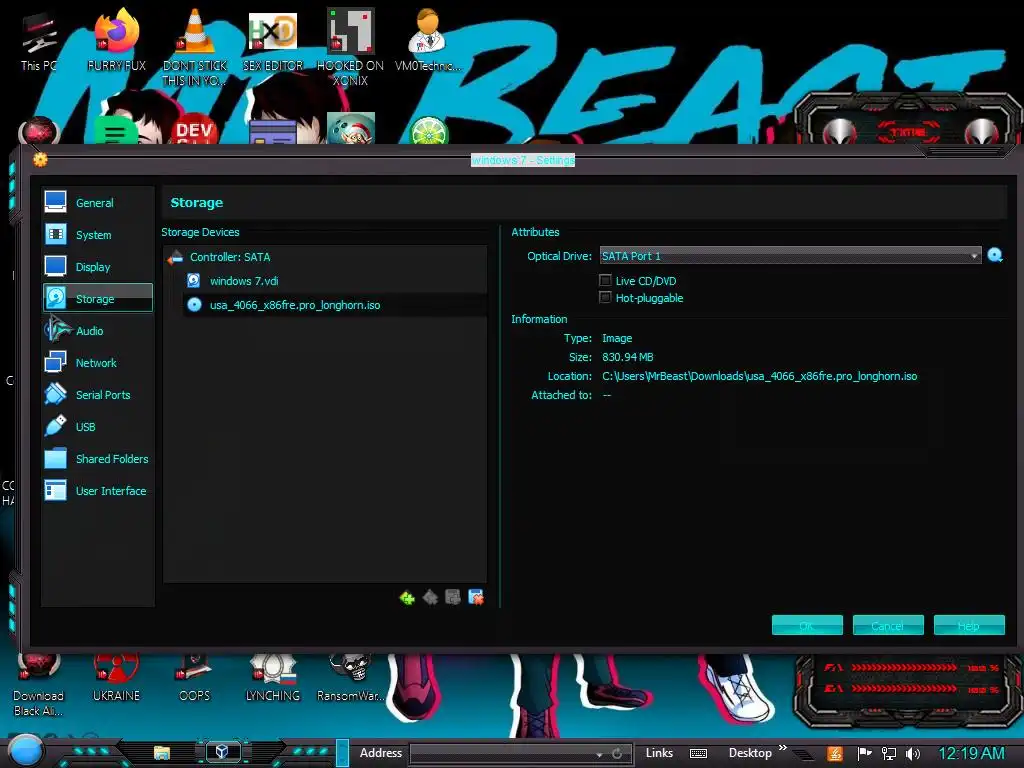Click the 12:19 AM clock
This screenshot has width=1024, height=768.
(971, 754)
